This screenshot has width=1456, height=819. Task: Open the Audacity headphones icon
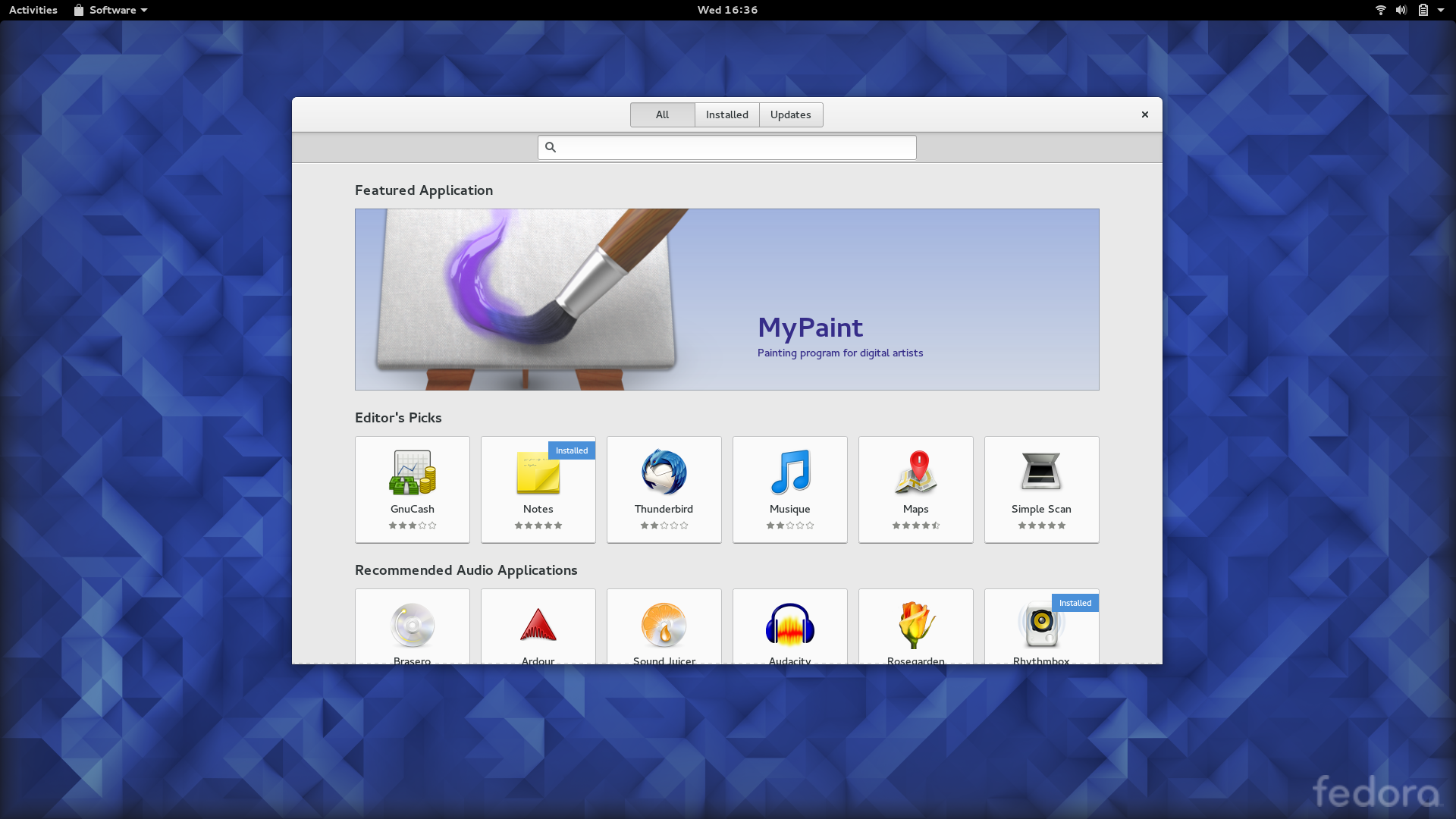tap(790, 625)
